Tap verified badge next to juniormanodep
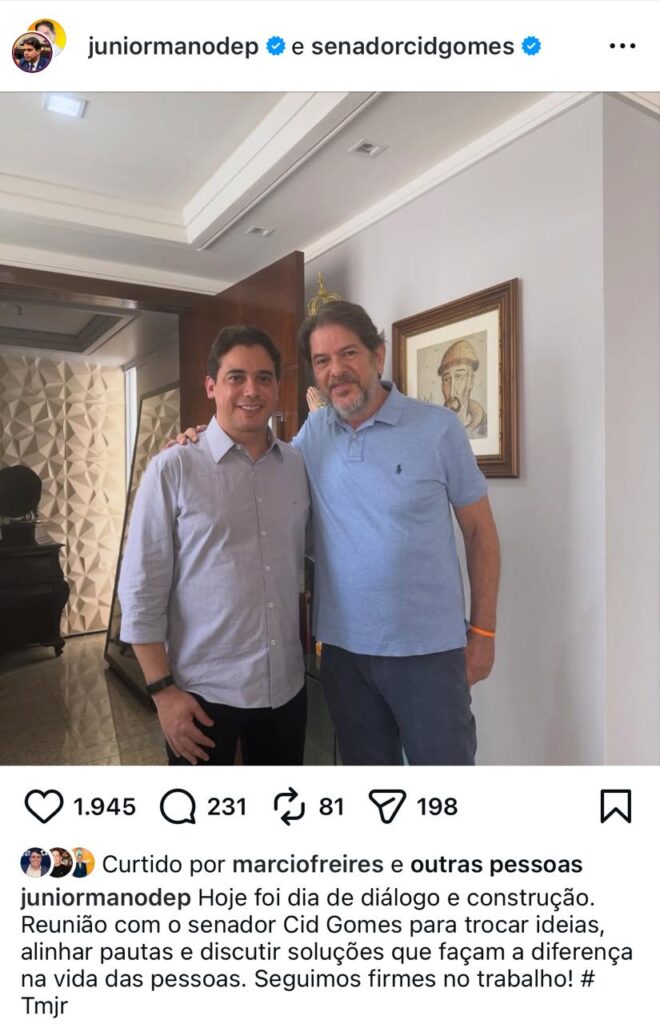 pos(276,47)
